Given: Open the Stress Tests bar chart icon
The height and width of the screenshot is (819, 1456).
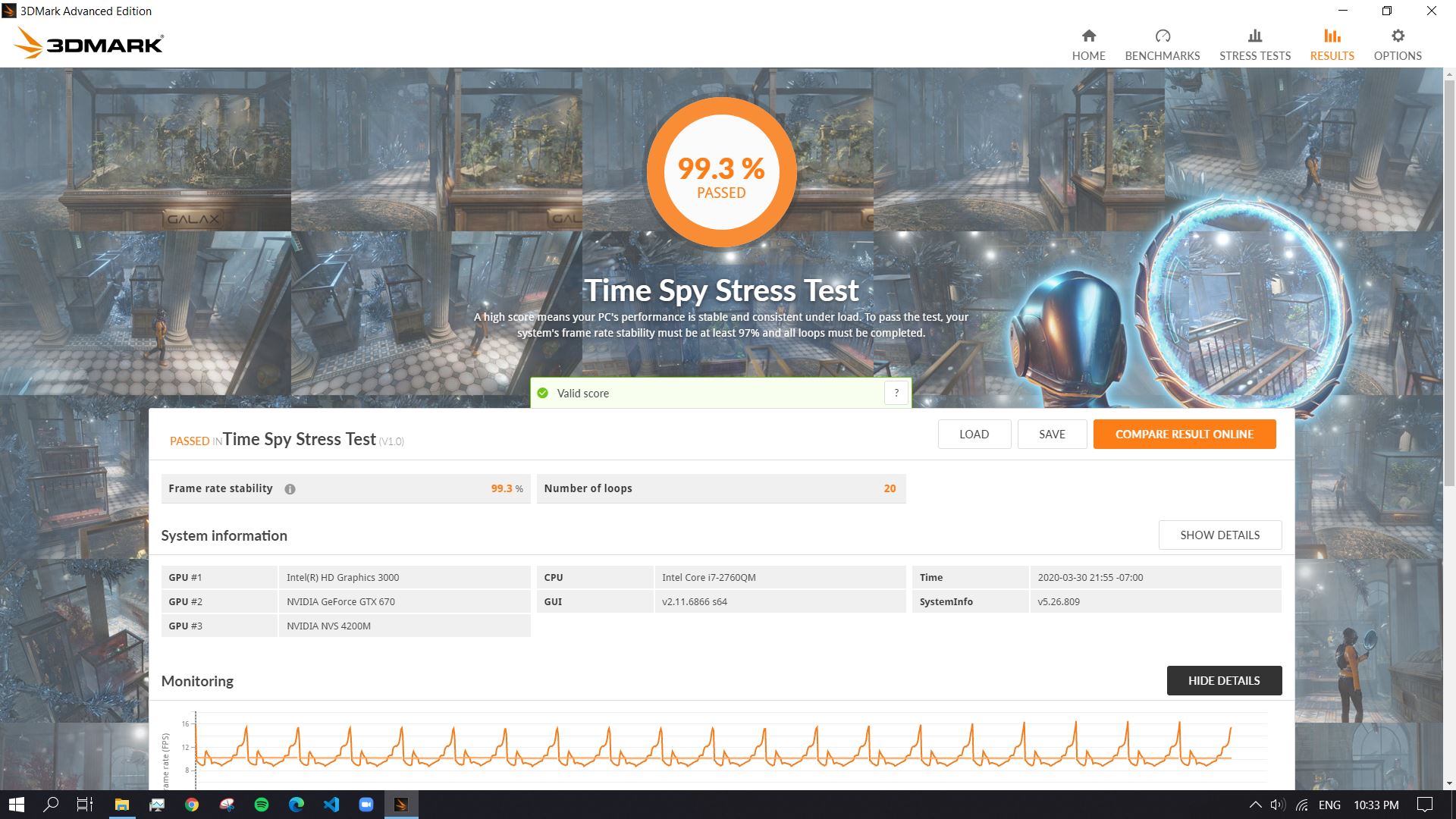Looking at the screenshot, I should pyautogui.click(x=1254, y=36).
